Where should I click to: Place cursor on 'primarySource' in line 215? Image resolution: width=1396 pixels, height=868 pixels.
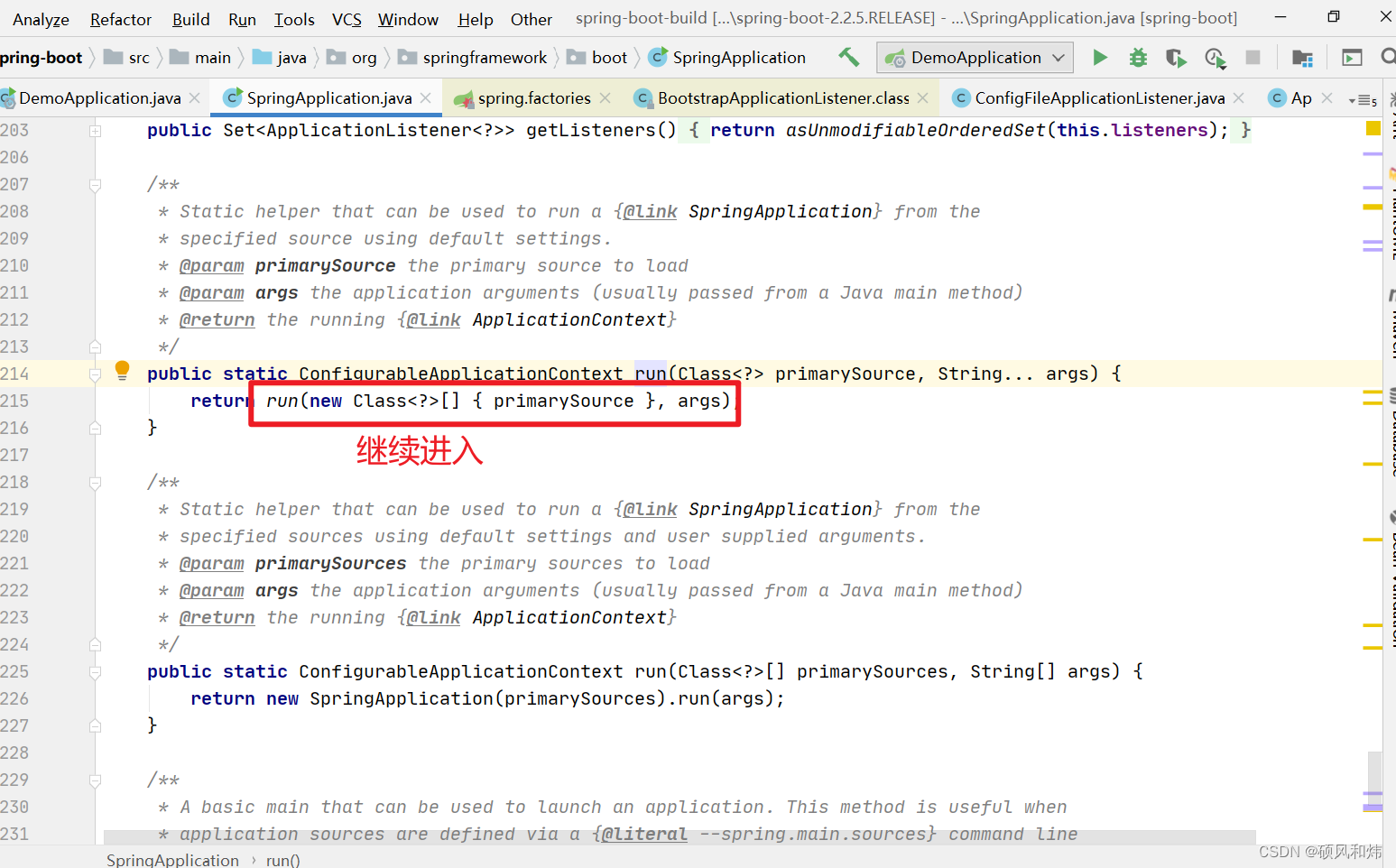pyautogui.click(x=563, y=401)
